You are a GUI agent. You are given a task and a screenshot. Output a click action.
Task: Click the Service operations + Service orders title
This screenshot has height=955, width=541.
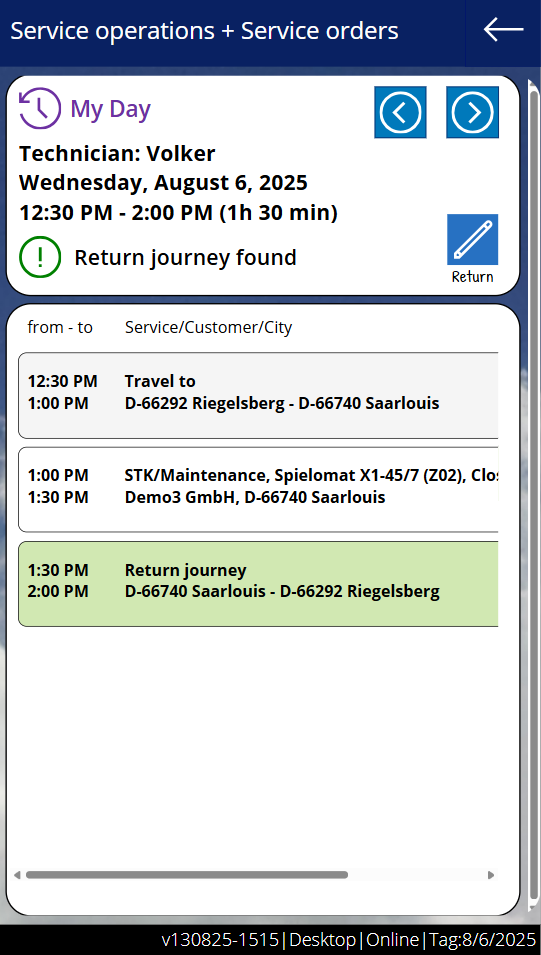pyautogui.click(x=204, y=30)
